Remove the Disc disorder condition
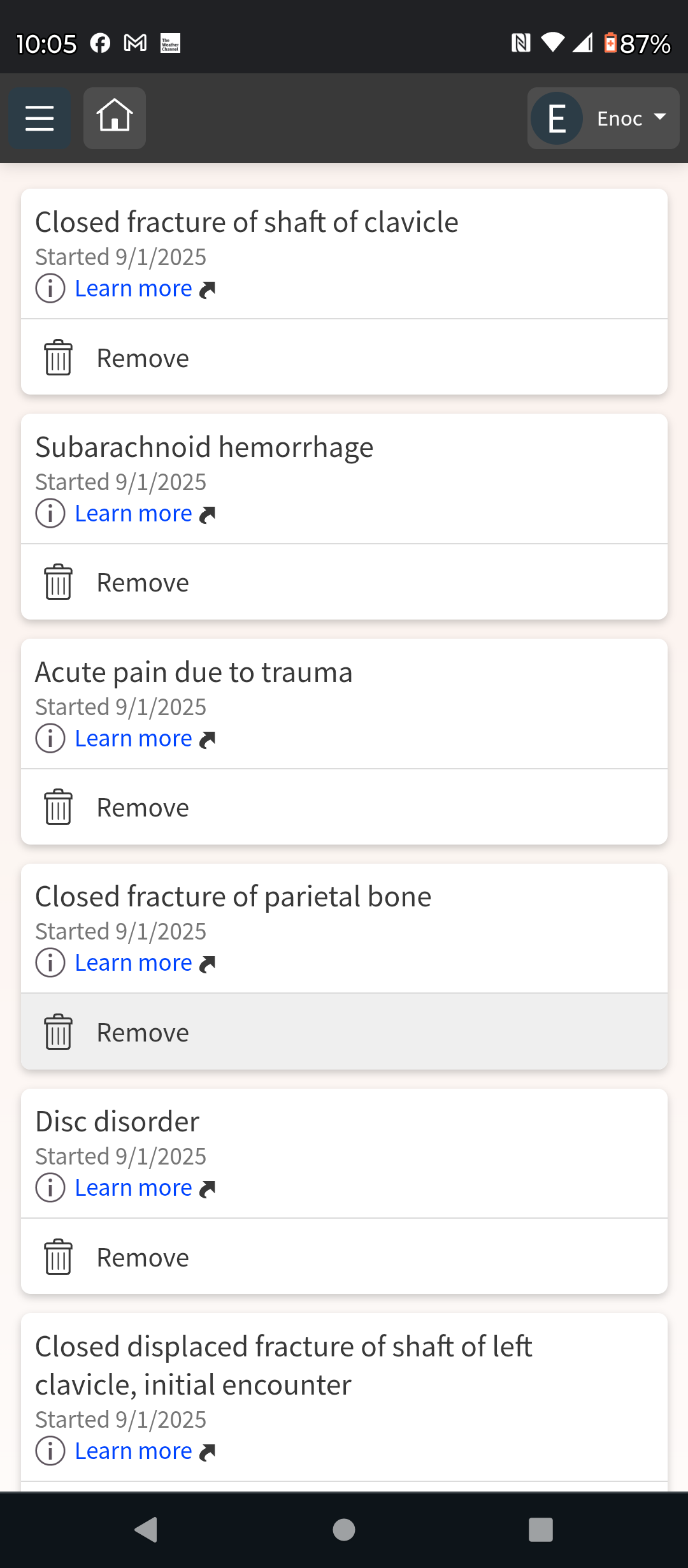The height and width of the screenshot is (1568, 688). click(344, 1257)
